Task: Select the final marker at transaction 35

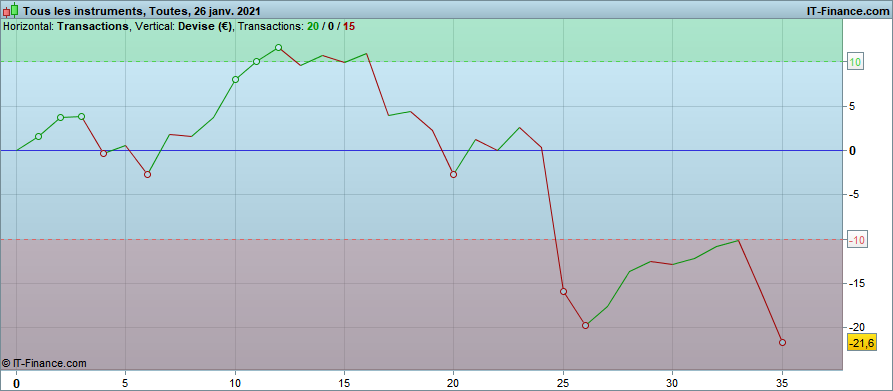Action: (x=783, y=343)
